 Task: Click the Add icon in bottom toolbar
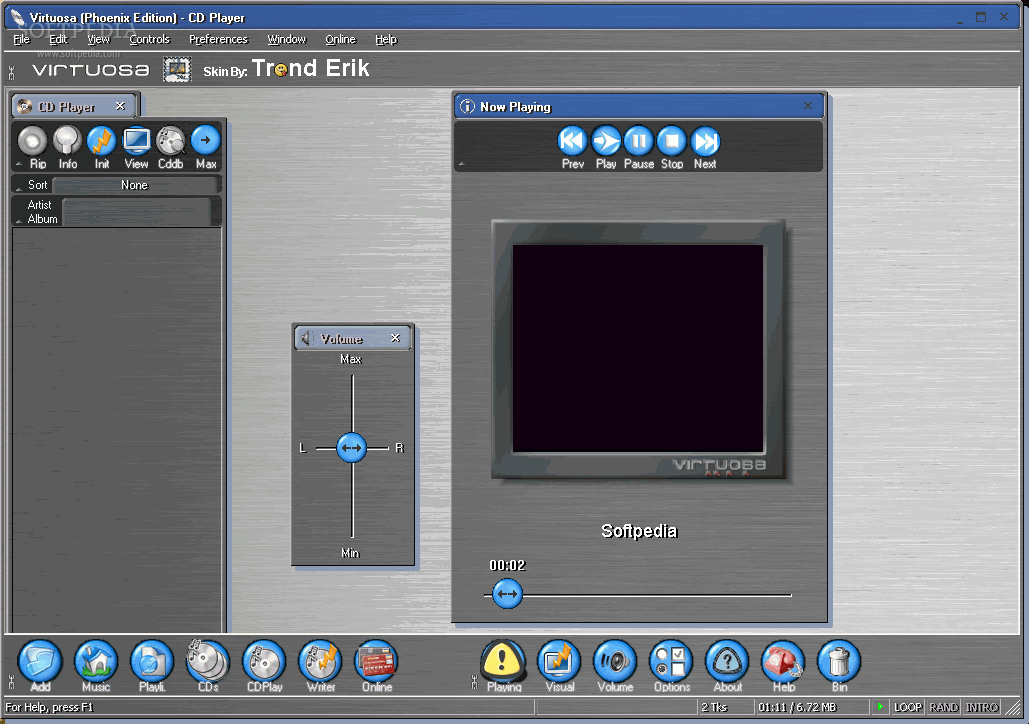[x=40, y=662]
